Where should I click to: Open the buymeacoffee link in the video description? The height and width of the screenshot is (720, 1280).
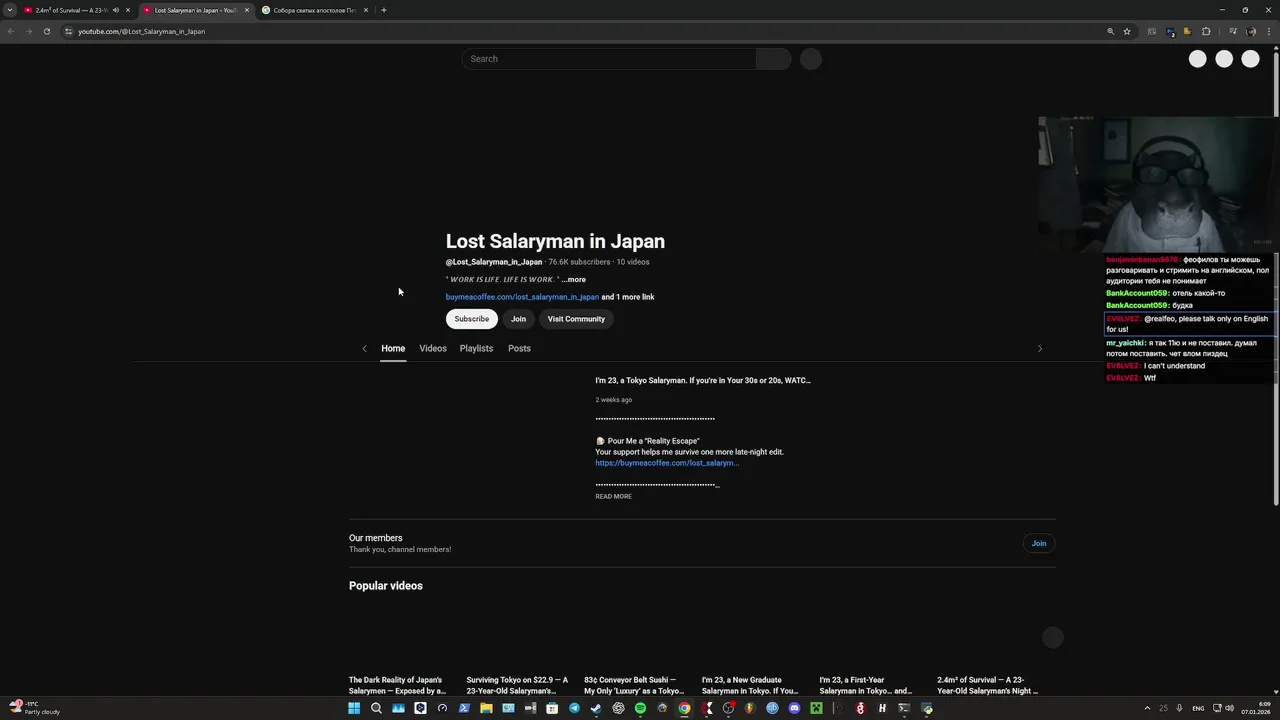coord(667,463)
